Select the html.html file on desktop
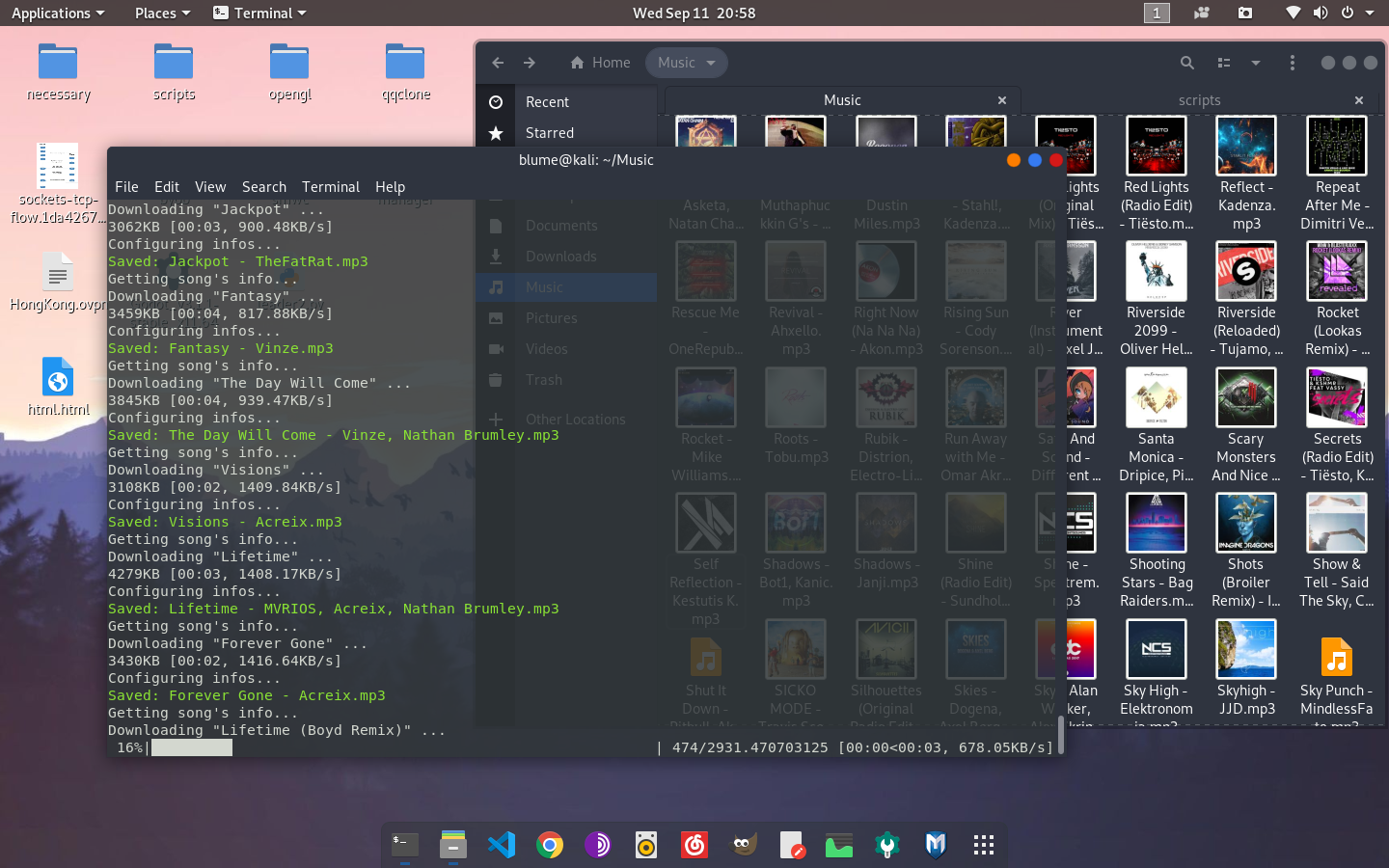Screen dimensions: 1389x868 pos(58,386)
